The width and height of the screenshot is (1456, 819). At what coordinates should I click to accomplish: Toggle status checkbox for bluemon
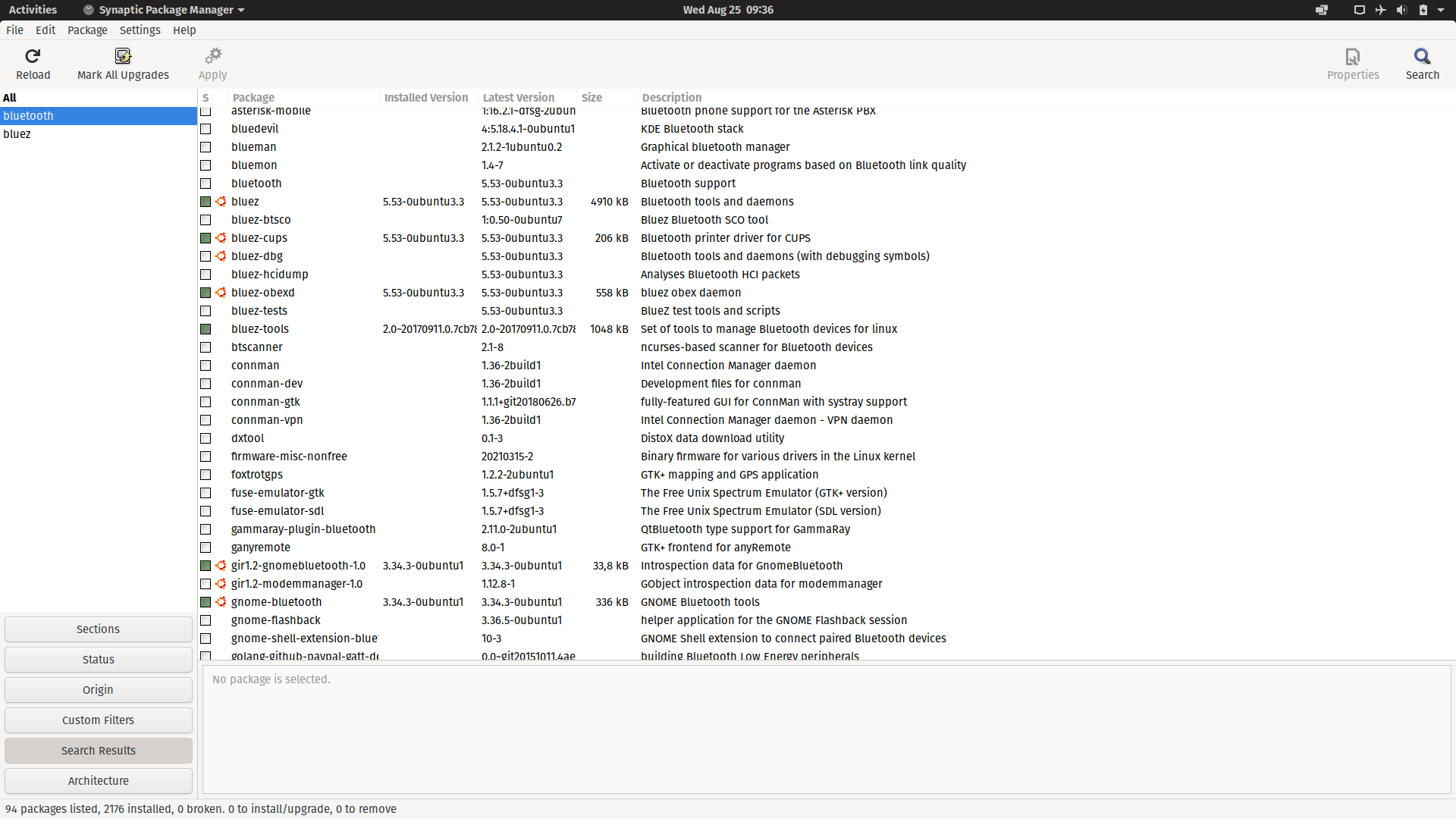coord(206,165)
